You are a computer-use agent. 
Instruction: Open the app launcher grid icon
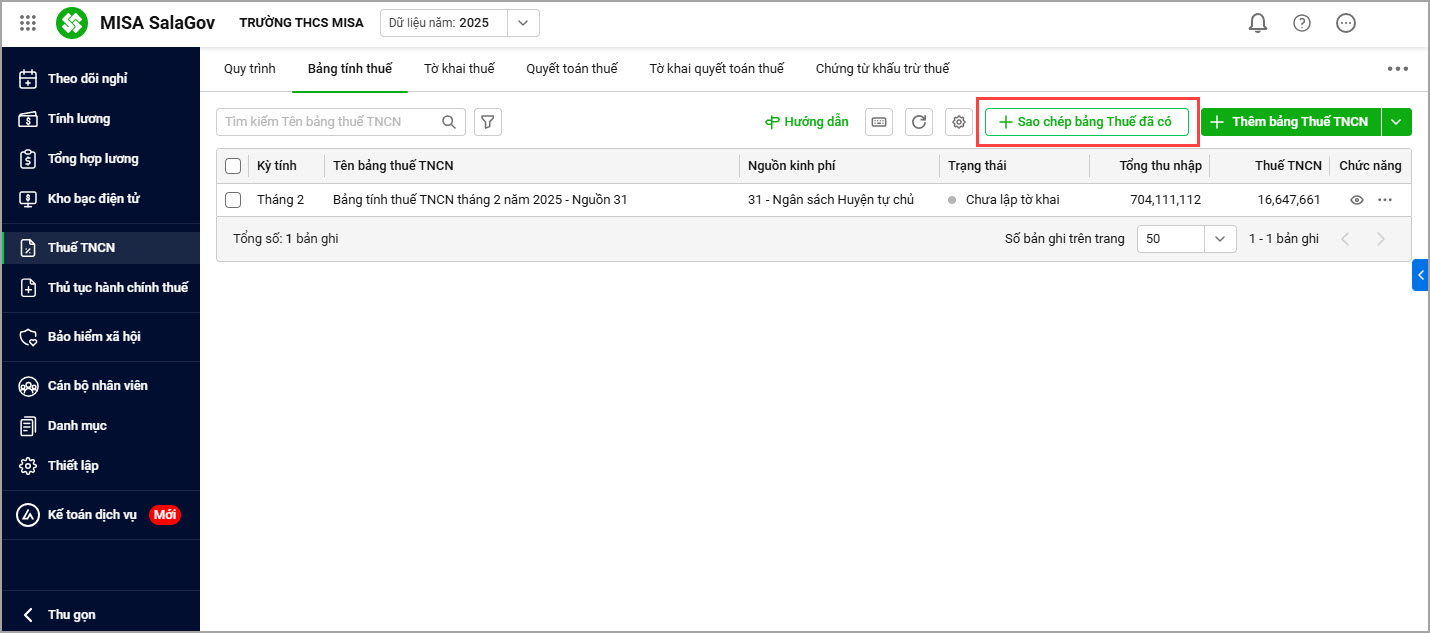(28, 23)
